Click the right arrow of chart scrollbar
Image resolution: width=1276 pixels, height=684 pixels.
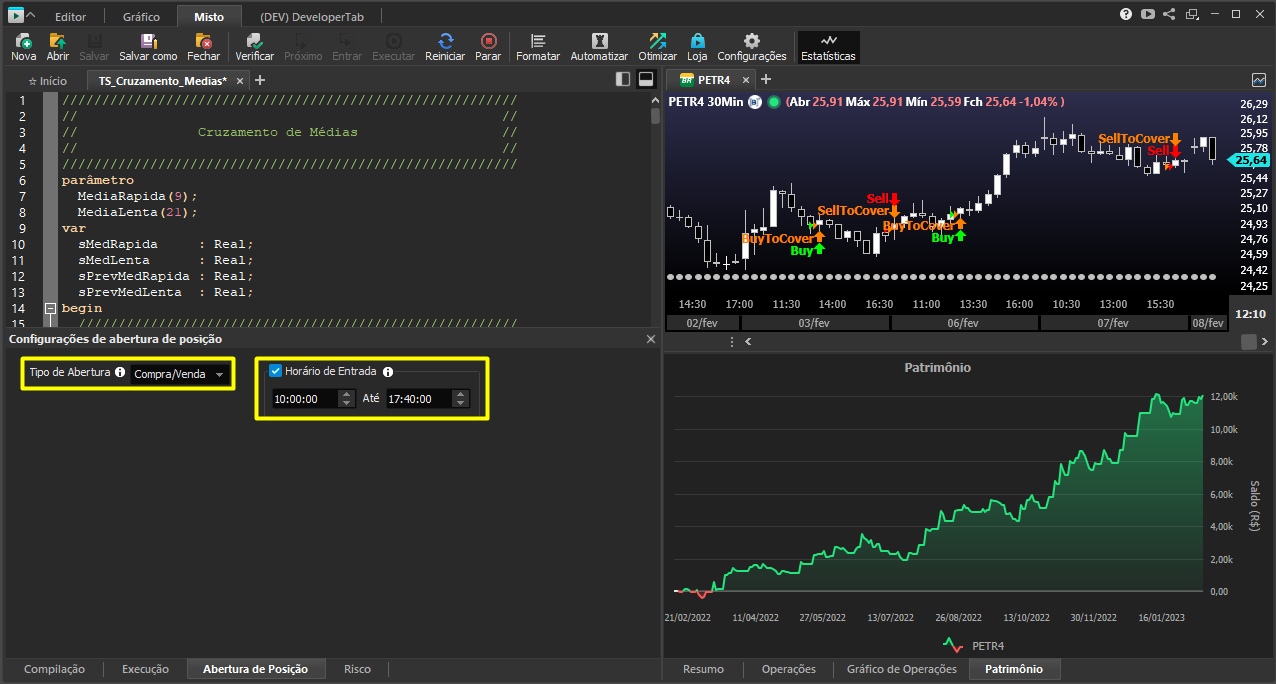(1266, 342)
